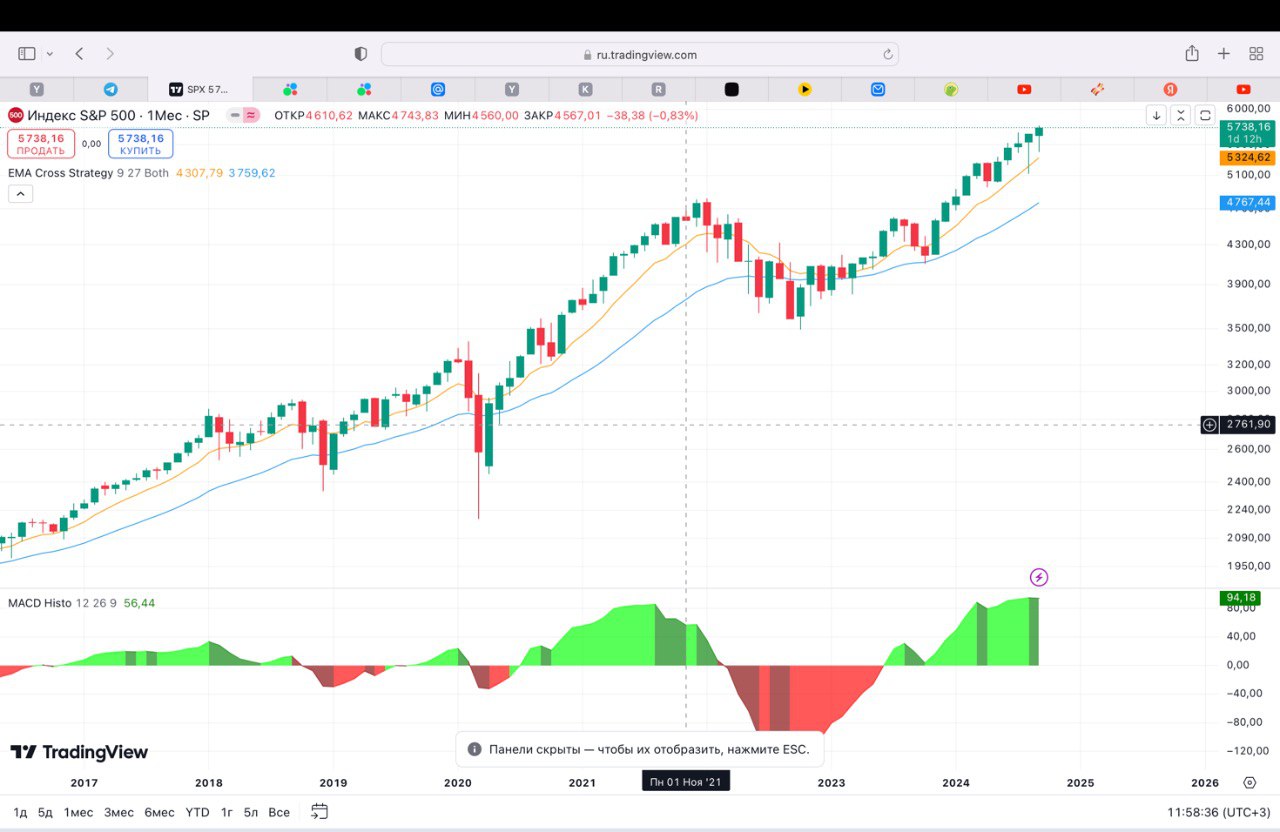Switch to the K tab
Viewport: 1280px width, 832px height.
pyautogui.click(x=585, y=89)
